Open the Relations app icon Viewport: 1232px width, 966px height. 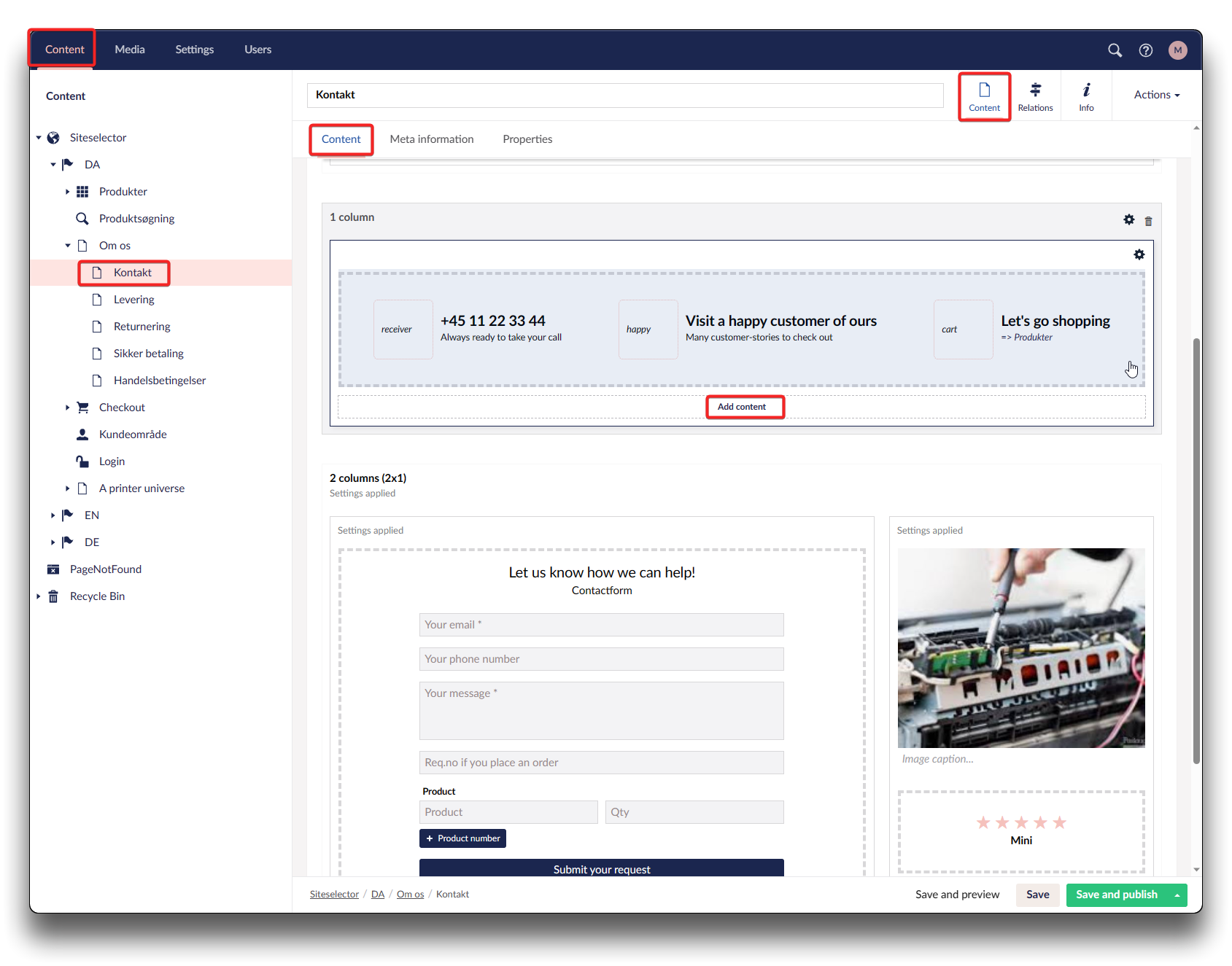(1035, 96)
